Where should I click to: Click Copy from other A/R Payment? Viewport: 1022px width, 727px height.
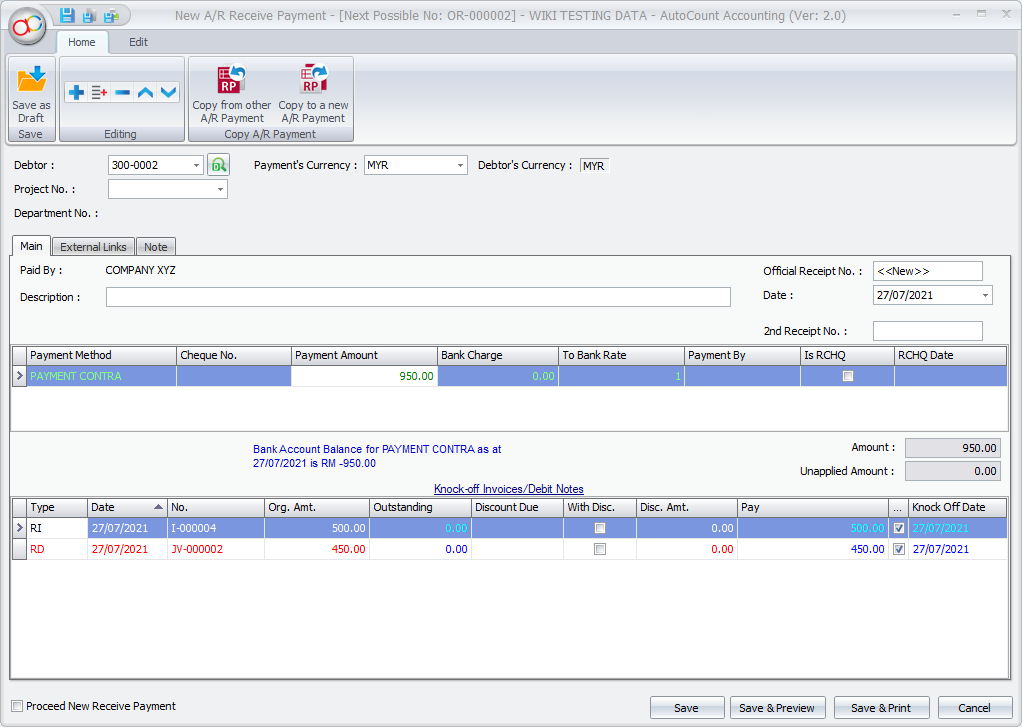click(x=232, y=92)
